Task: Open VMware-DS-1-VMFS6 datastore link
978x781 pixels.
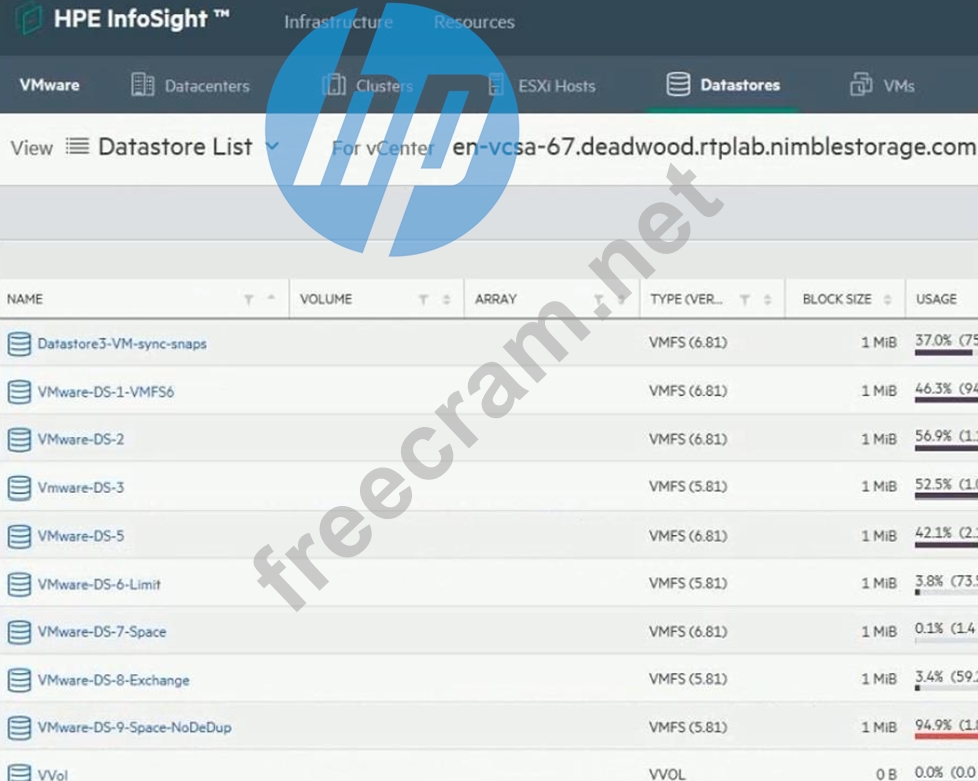Action: pos(105,392)
